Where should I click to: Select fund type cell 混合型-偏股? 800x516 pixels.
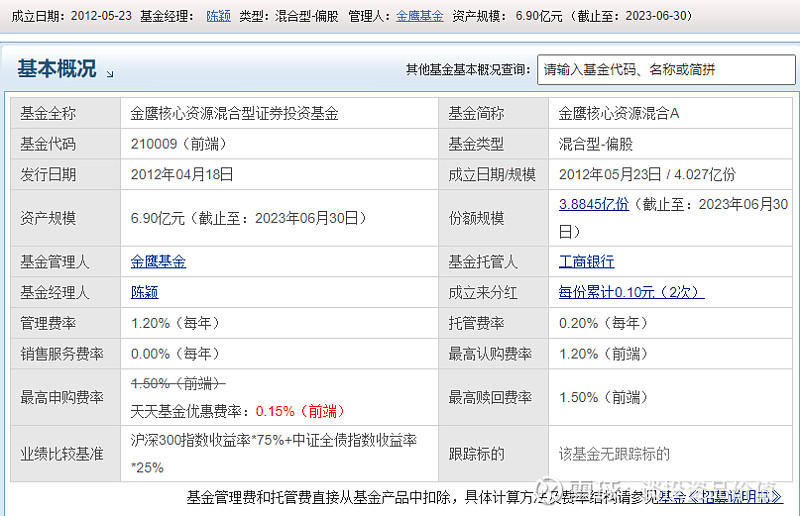595,144
